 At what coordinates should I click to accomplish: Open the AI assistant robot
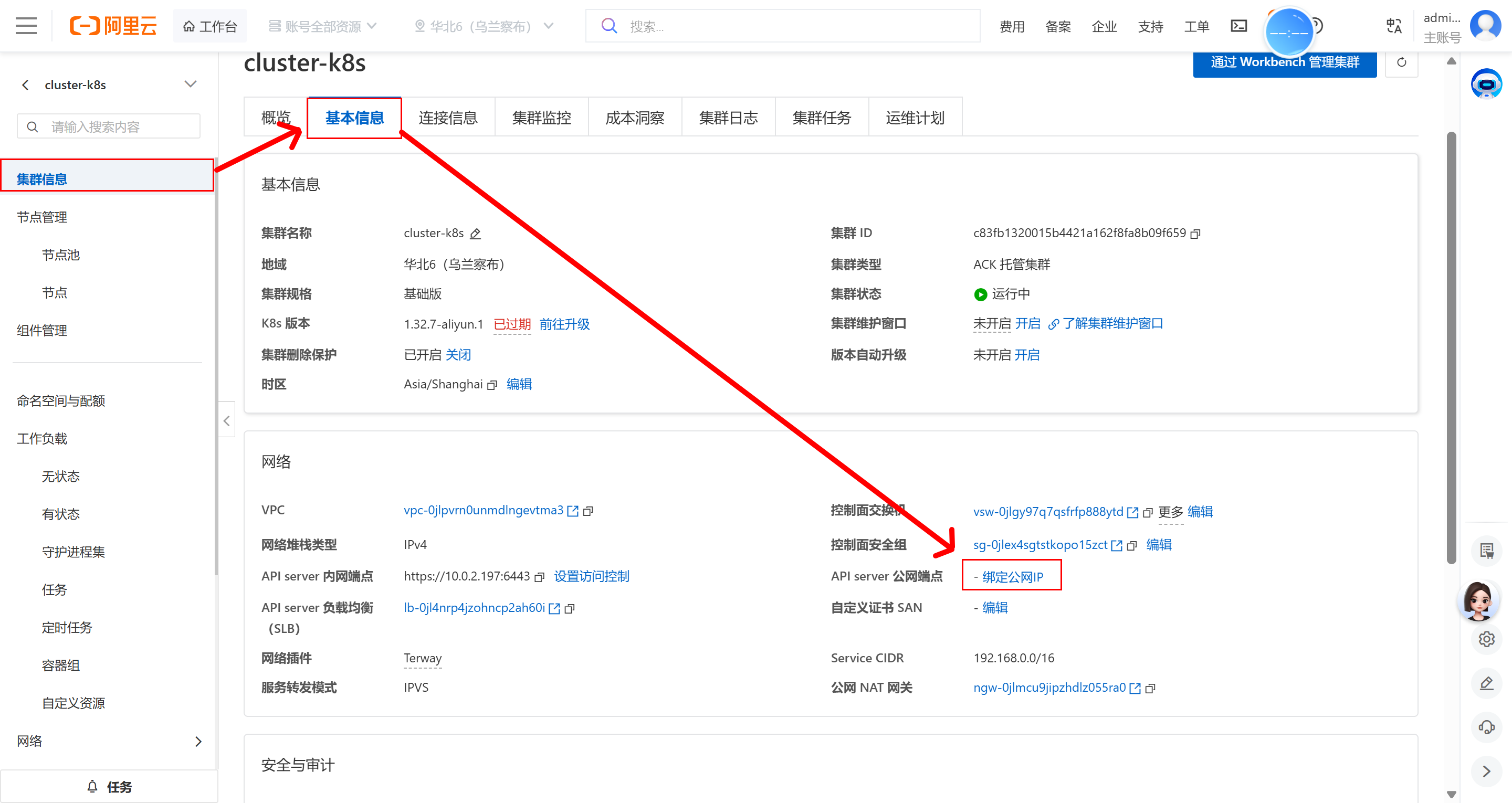[x=1486, y=84]
